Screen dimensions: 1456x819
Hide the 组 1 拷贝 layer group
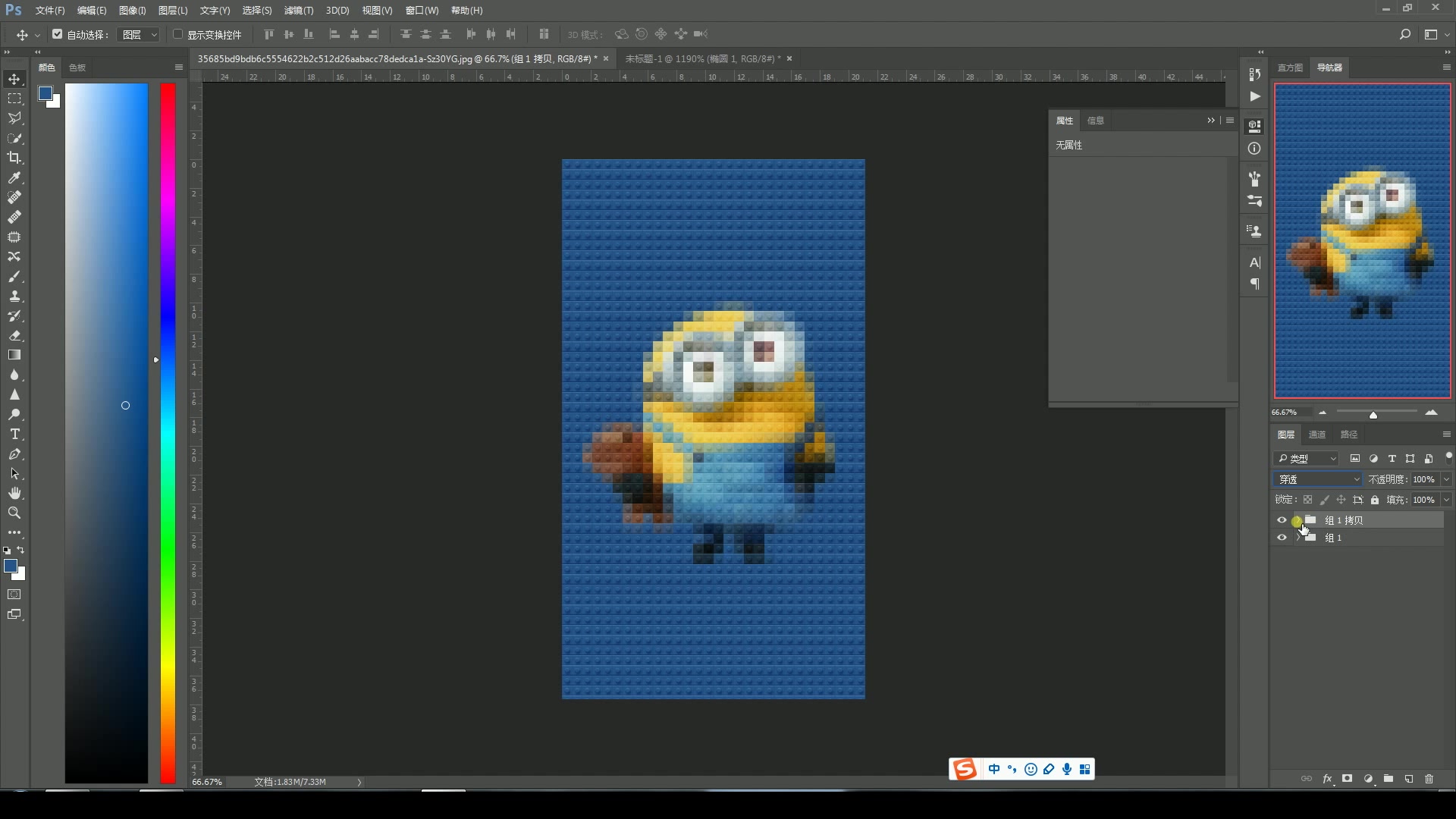[x=1282, y=520]
